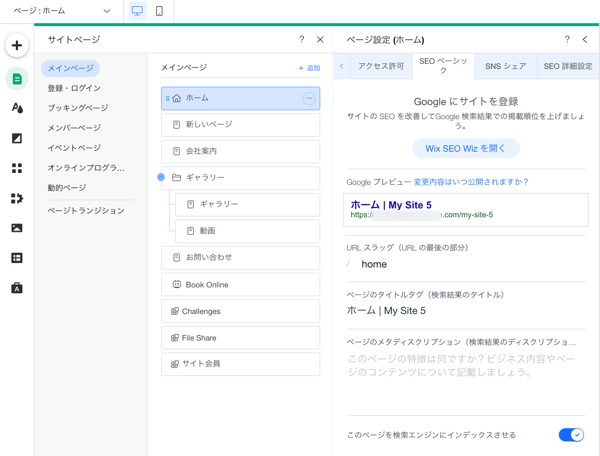Click the app icon beside Challenges

(175, 311)
